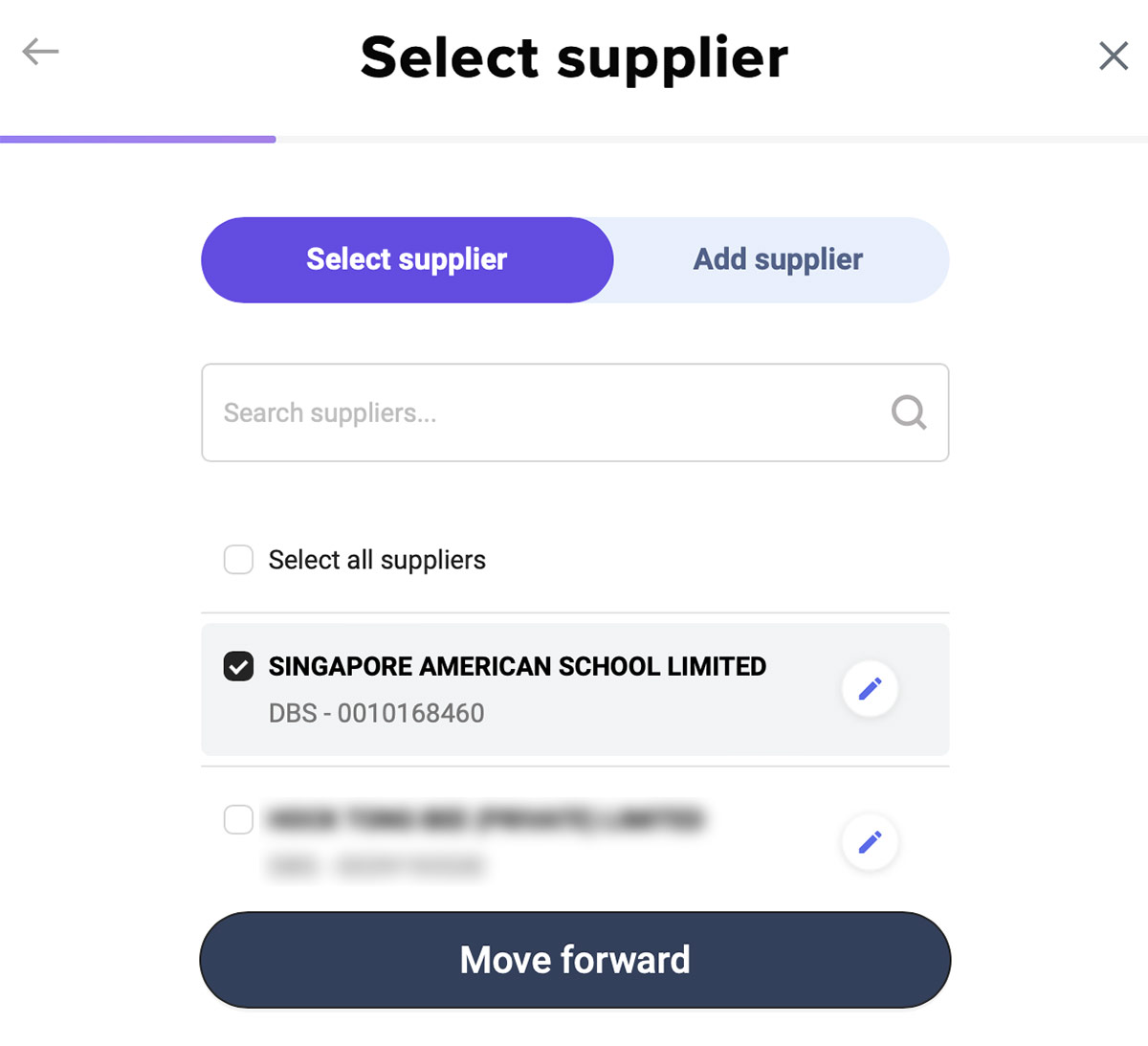Image resolution: width=1148 pixels, height=1046 pixels.
Task: Go back using the left arrow
Action: click(x=41, y=52)
